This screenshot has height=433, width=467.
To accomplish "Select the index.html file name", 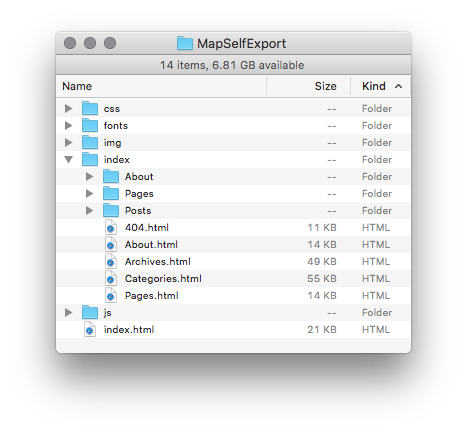I will 129,330.
